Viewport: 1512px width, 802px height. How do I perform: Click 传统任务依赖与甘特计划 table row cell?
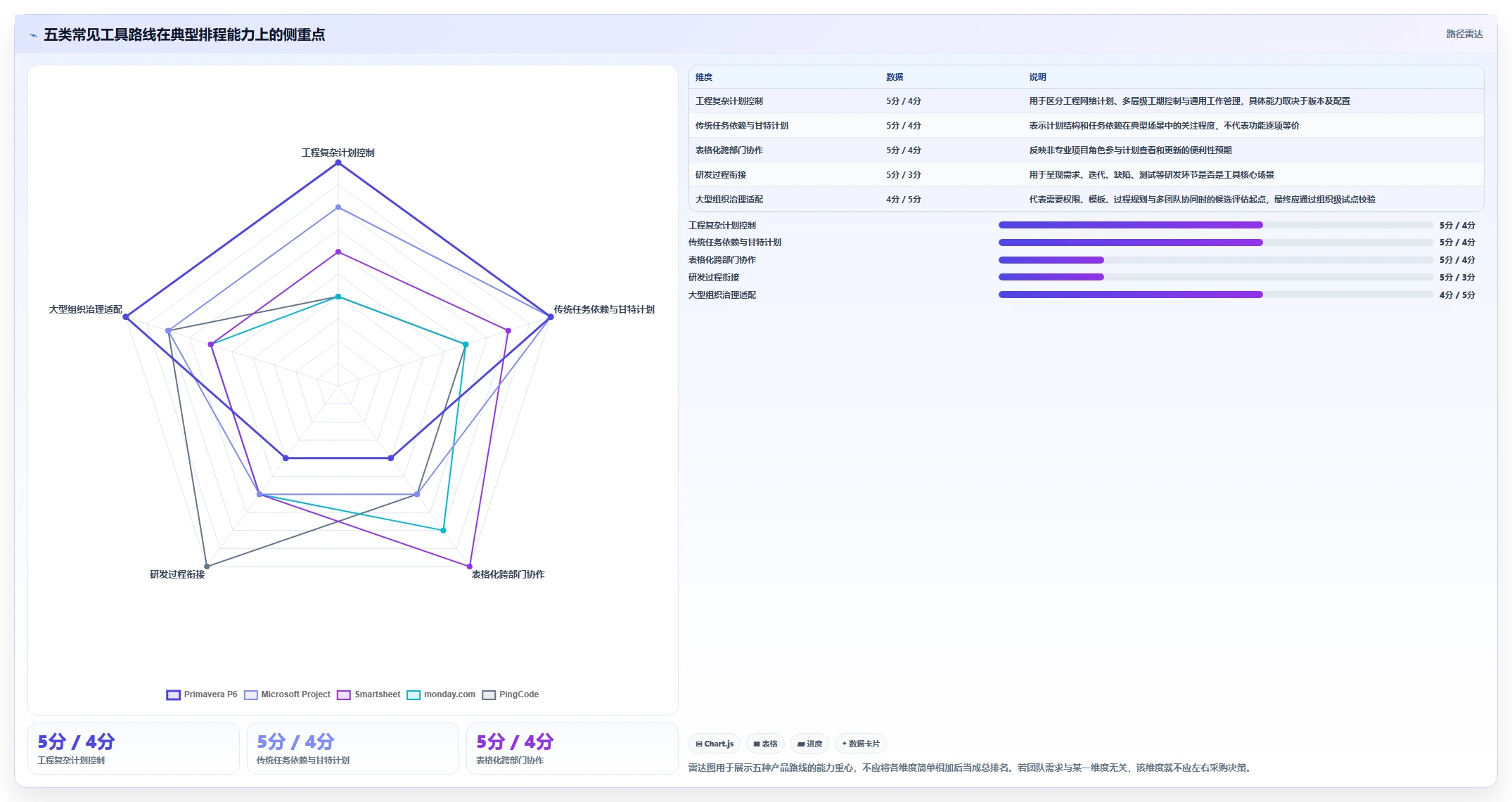click(x=742, y=126)
